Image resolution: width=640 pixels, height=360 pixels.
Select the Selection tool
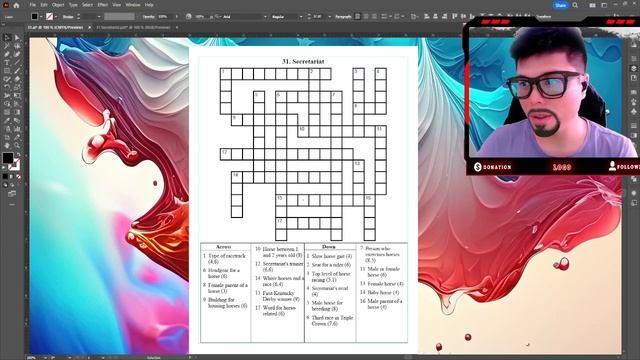(7, 38)
